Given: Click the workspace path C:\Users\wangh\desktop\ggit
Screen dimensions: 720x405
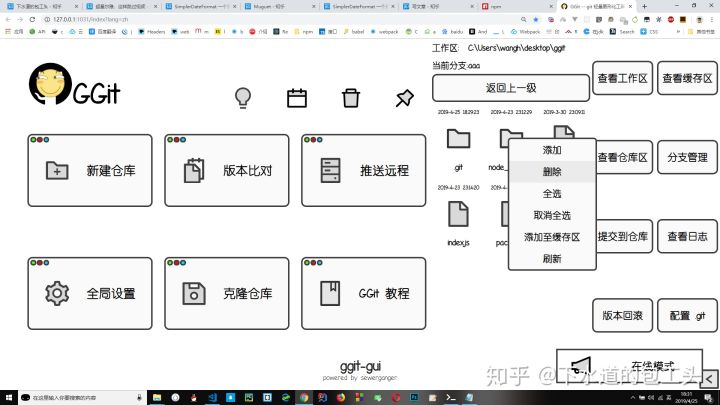Looking at the screenshot, I should click(x=516, y=48).
